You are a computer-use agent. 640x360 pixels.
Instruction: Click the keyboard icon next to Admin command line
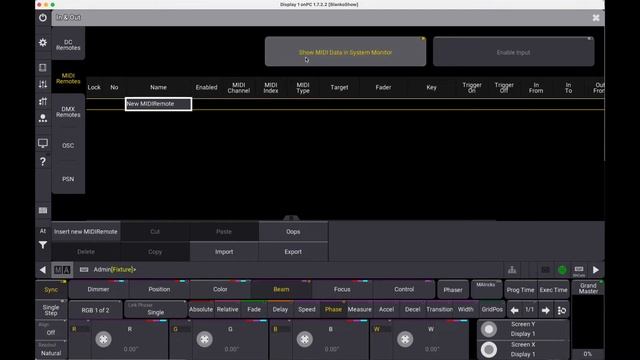[84, 270]
